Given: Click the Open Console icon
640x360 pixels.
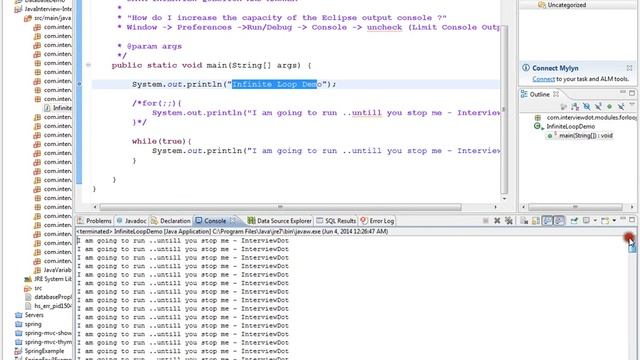Looking at the screenshot, I should [x=605, y=221].
